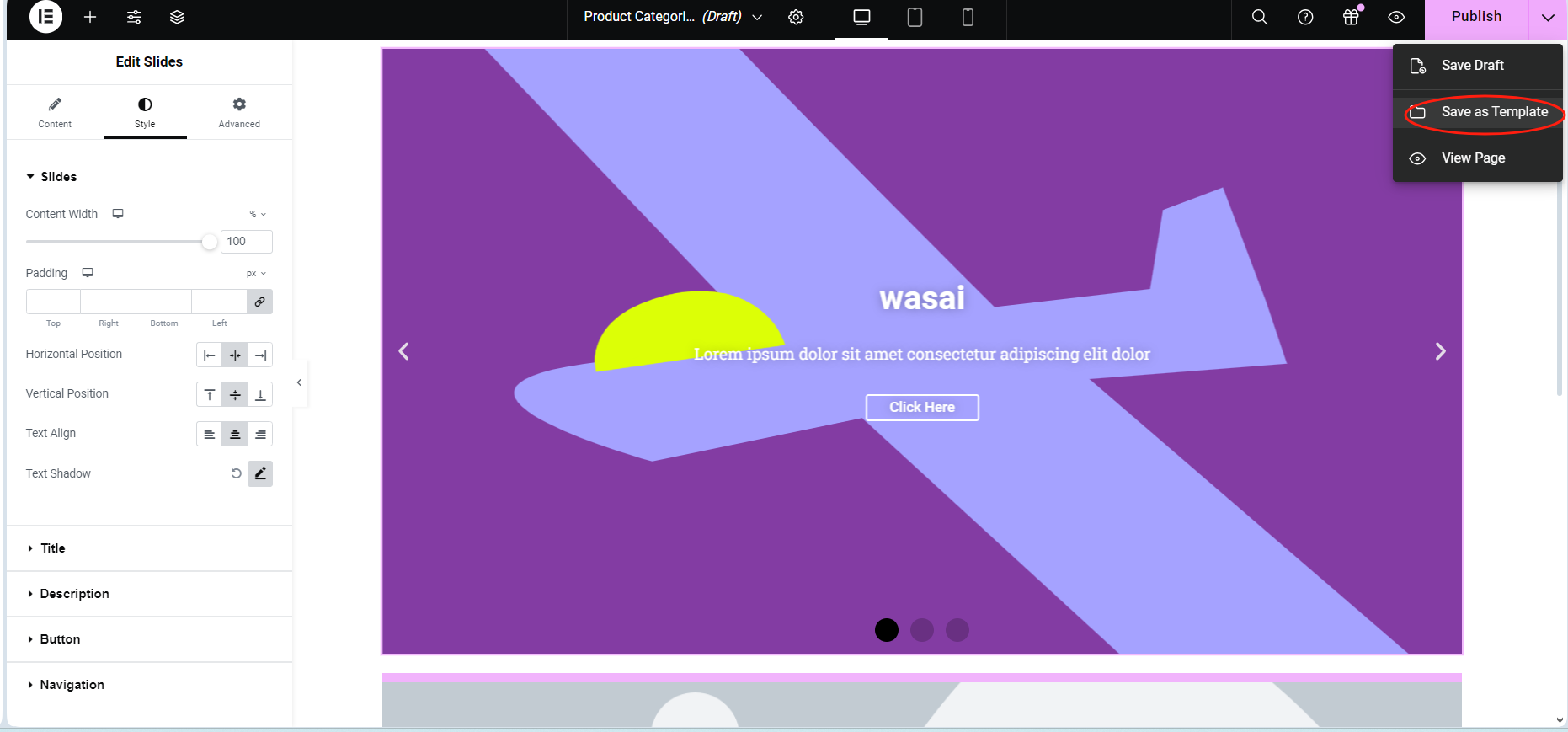Image resolution: width=1568 pixels, height=732 pixels.
Task: Click the Padding Top field
Action: [x=53, y=302]
